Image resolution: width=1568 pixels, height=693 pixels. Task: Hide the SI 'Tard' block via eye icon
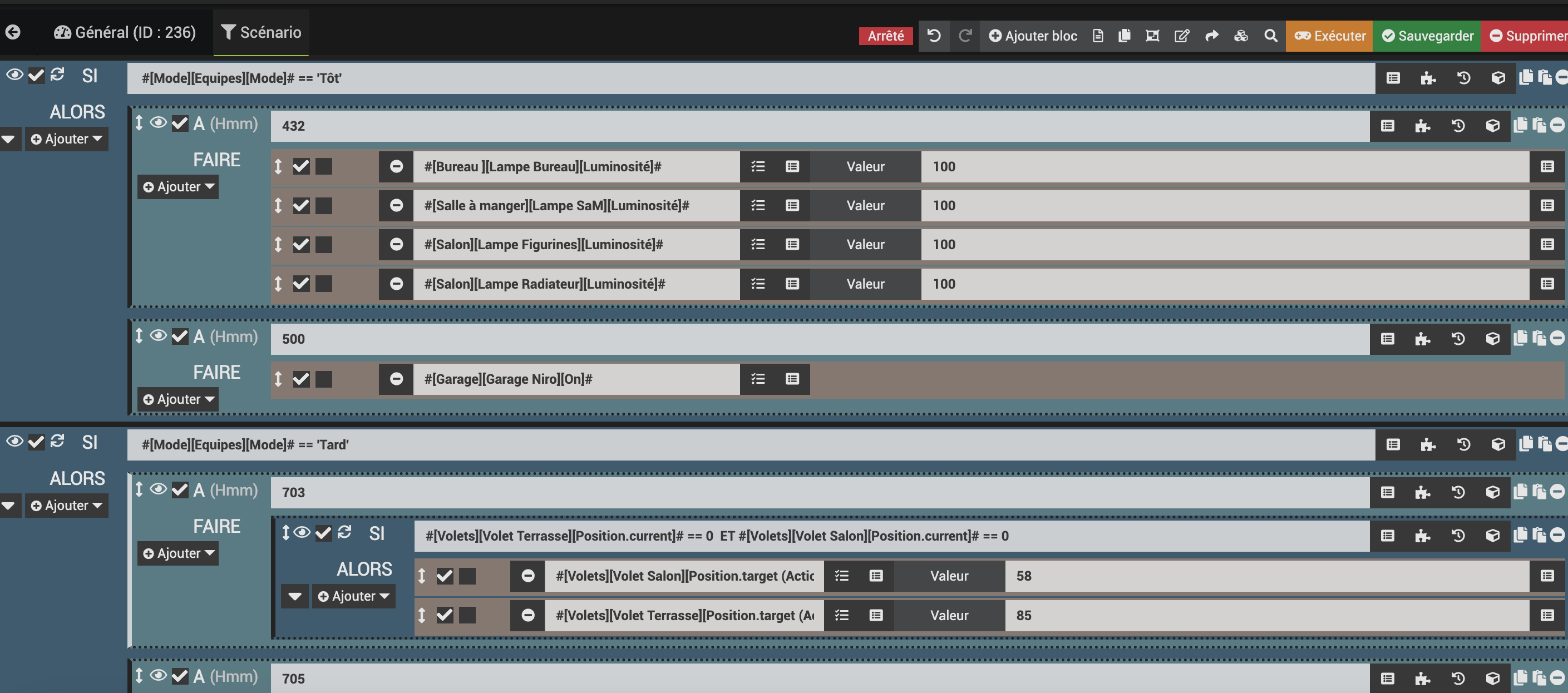tap(14, 441)
